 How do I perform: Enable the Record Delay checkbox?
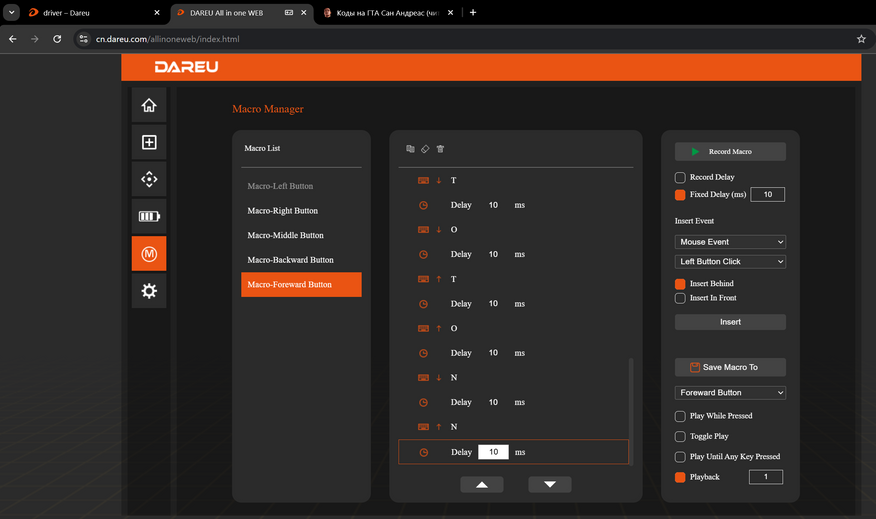pyautogui.click(x=680, y=178)
